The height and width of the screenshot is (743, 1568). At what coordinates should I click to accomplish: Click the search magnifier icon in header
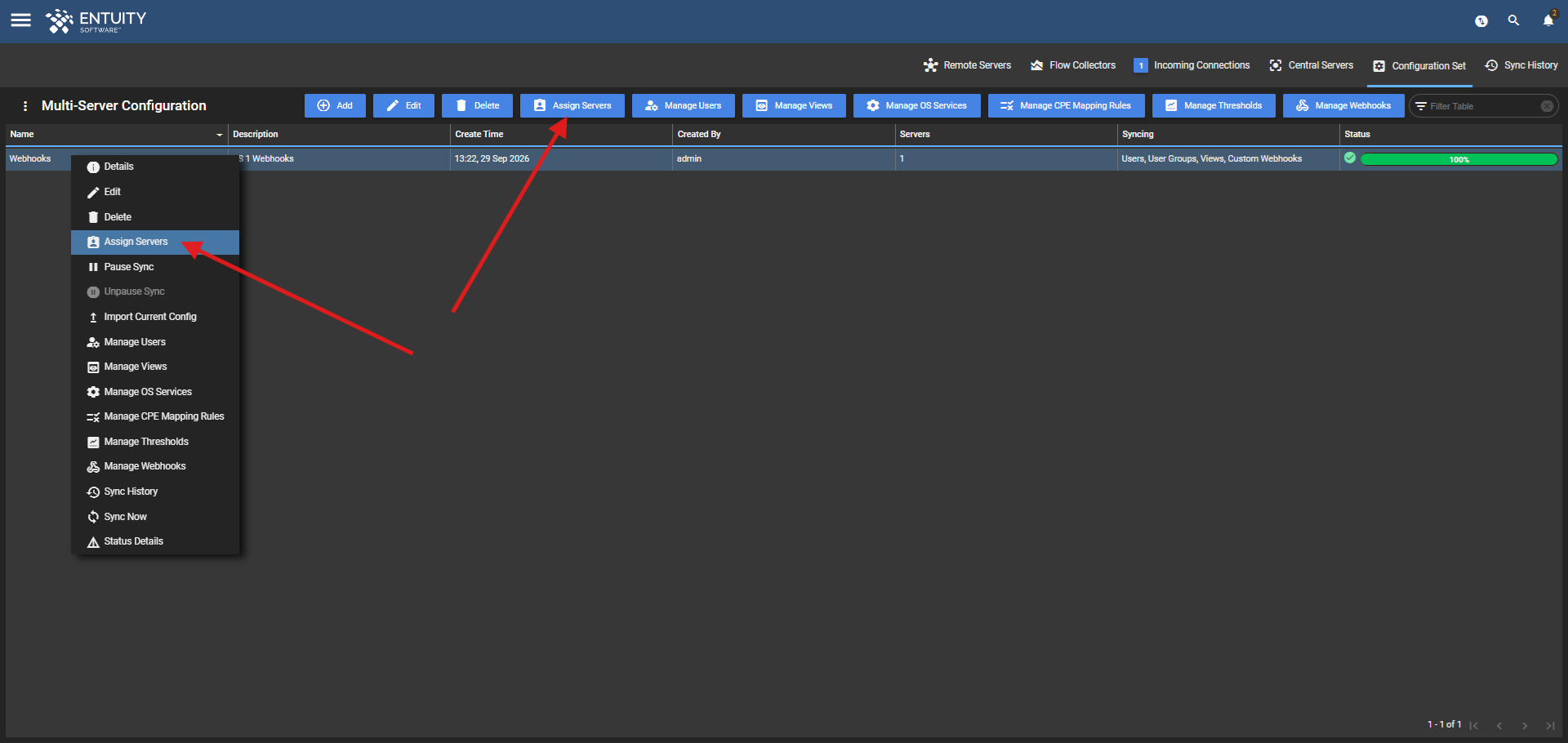1513,20
